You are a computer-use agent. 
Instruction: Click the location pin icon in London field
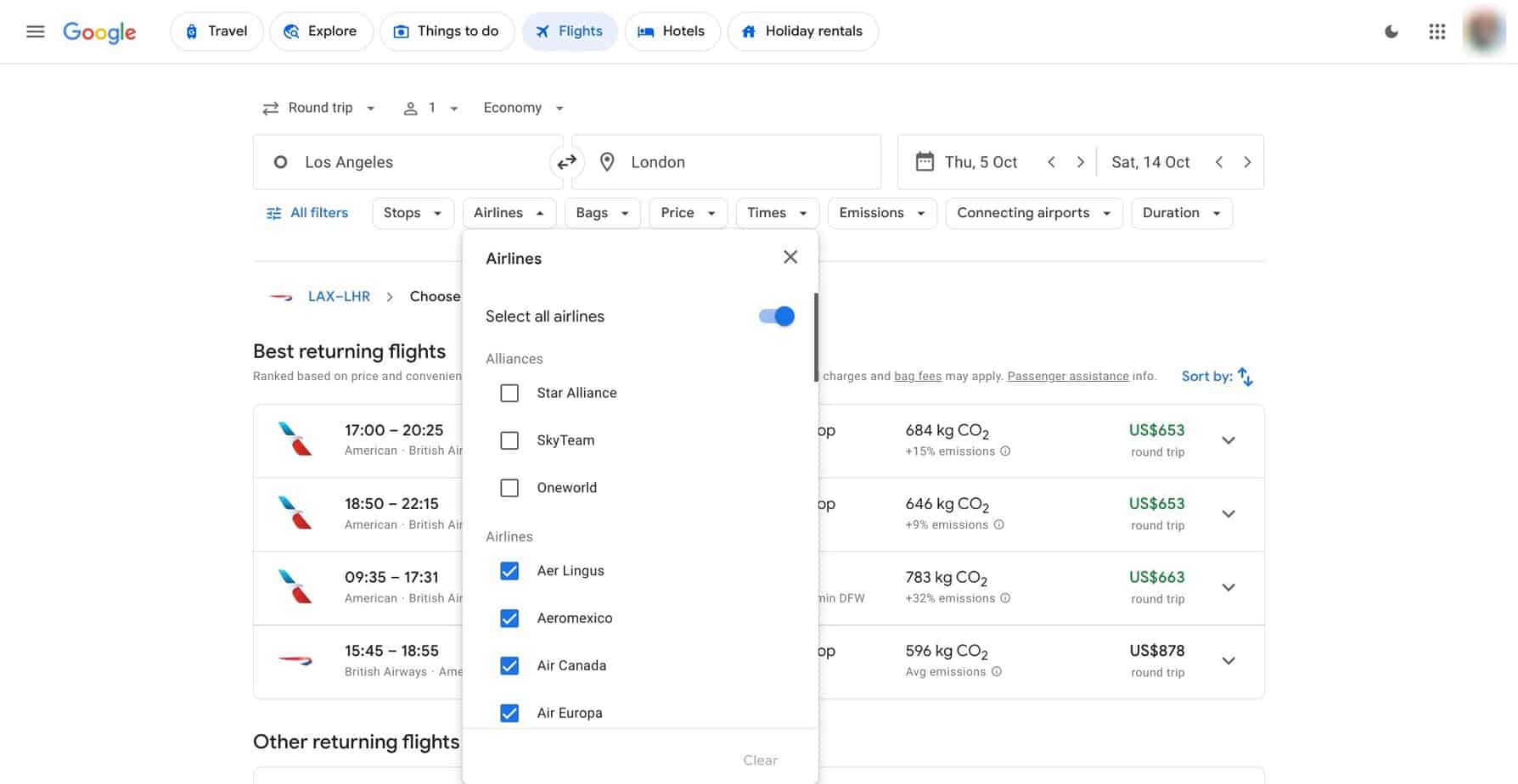tap(607, 162)
